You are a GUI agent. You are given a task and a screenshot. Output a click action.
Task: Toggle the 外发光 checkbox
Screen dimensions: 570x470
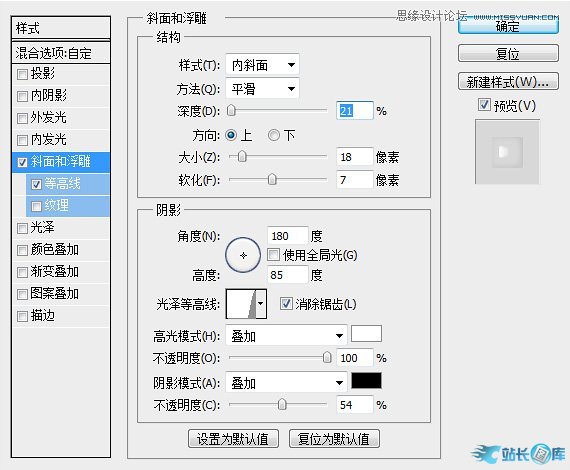click(22, 118)
